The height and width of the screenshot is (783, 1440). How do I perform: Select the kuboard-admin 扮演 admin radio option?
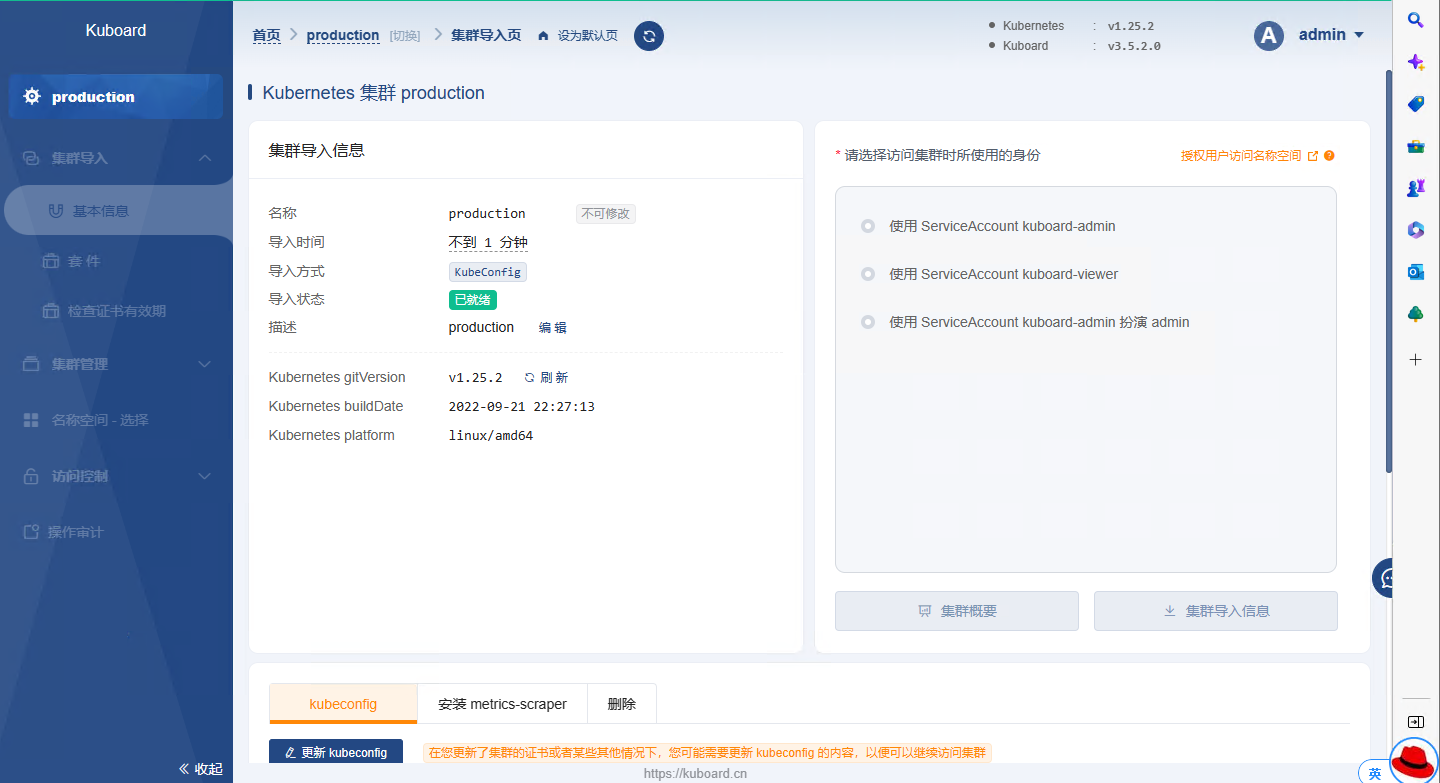868,322
